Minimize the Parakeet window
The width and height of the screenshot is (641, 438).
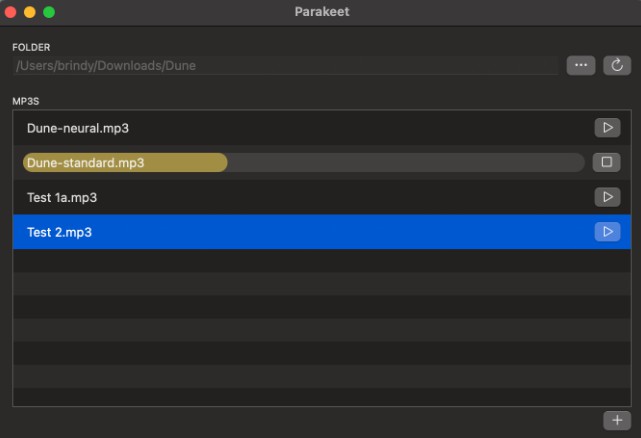[x=30, y=12]
